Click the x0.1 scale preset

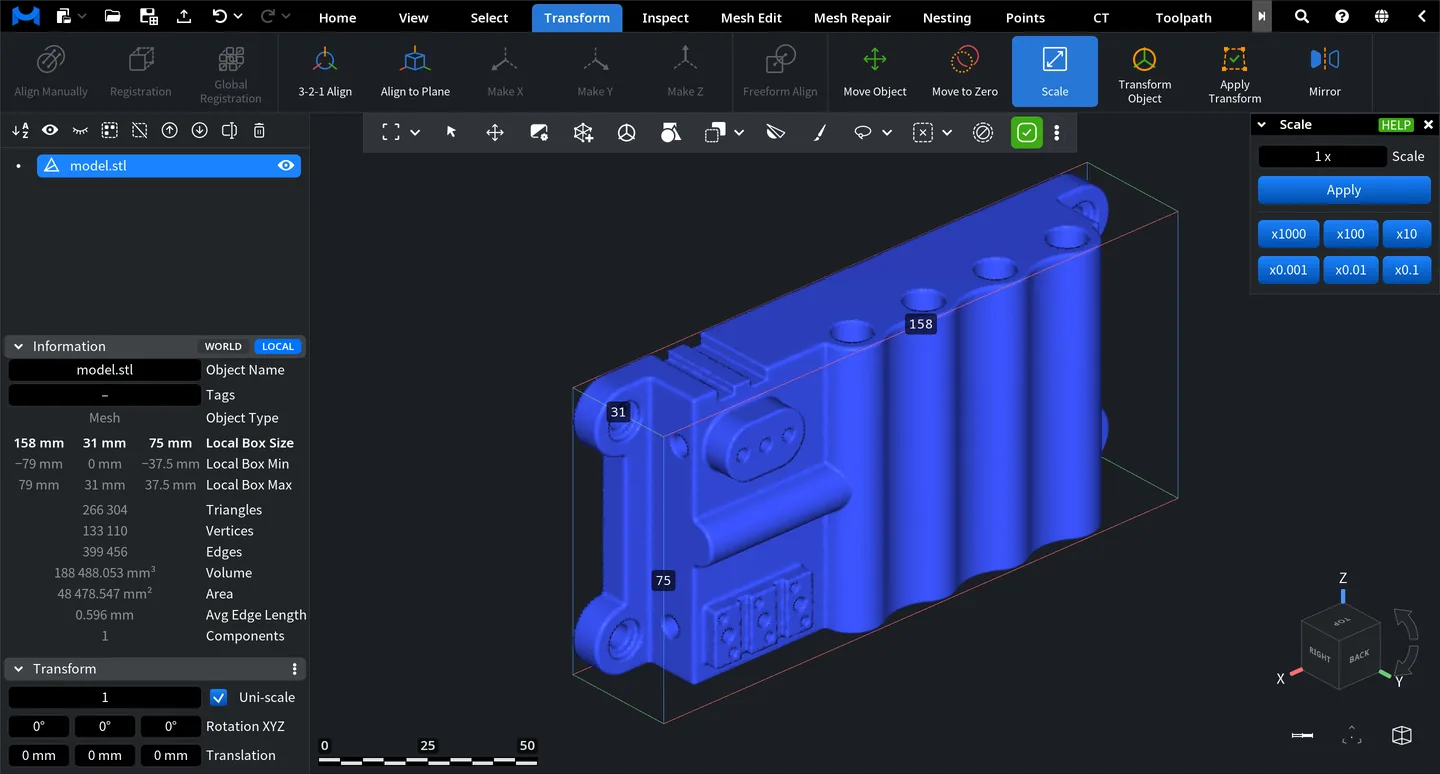pyautogui.click(x=1406, y=270)
